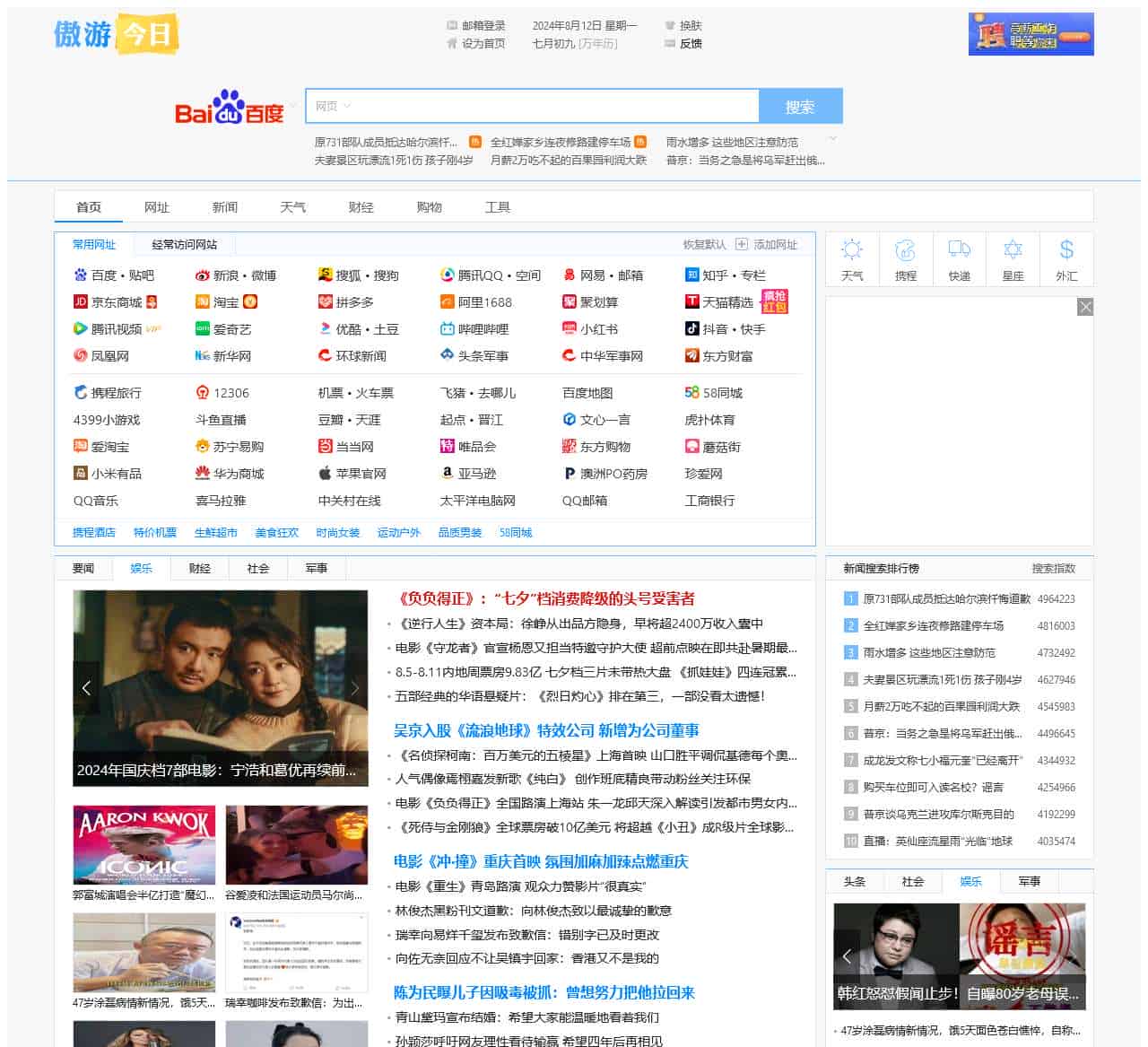Open the Ctrip (携程) widget icon
1148x1047 pixels.
point(906,249)
